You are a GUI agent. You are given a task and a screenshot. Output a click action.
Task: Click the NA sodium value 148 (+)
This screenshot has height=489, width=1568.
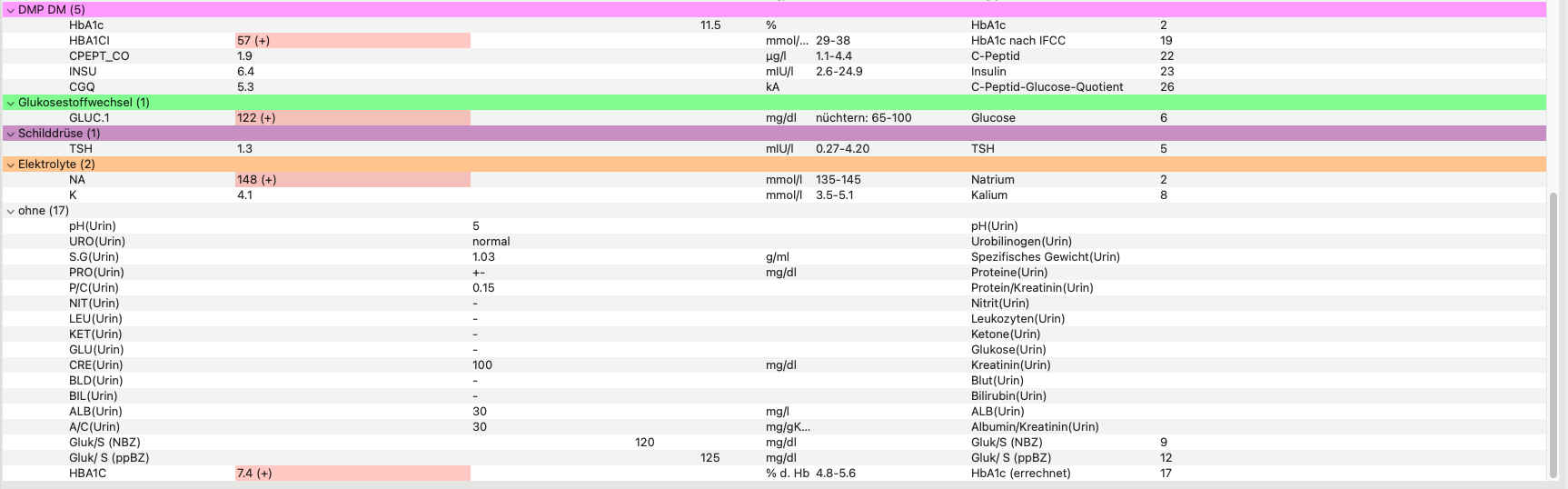[352, 180]
